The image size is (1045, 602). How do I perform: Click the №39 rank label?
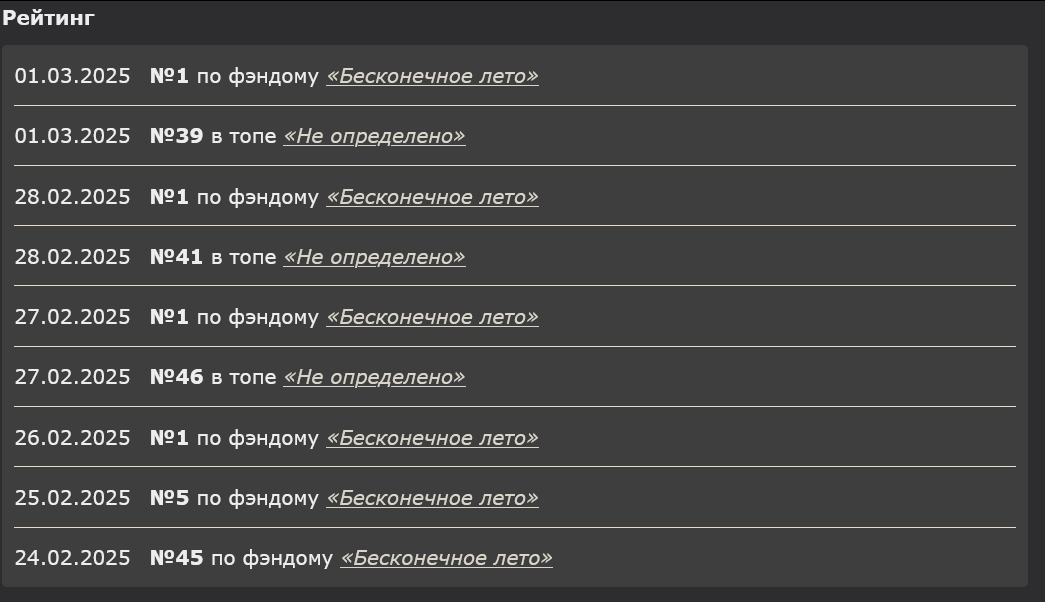(176, 136)
